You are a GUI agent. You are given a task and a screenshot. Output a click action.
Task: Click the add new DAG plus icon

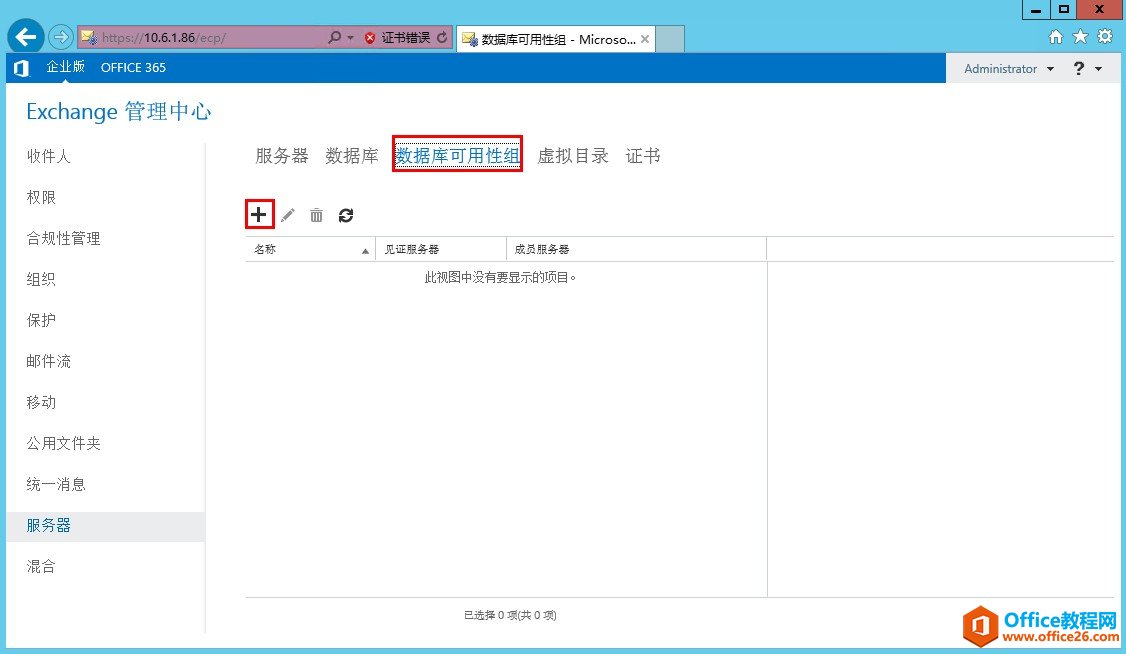[259, 215]
